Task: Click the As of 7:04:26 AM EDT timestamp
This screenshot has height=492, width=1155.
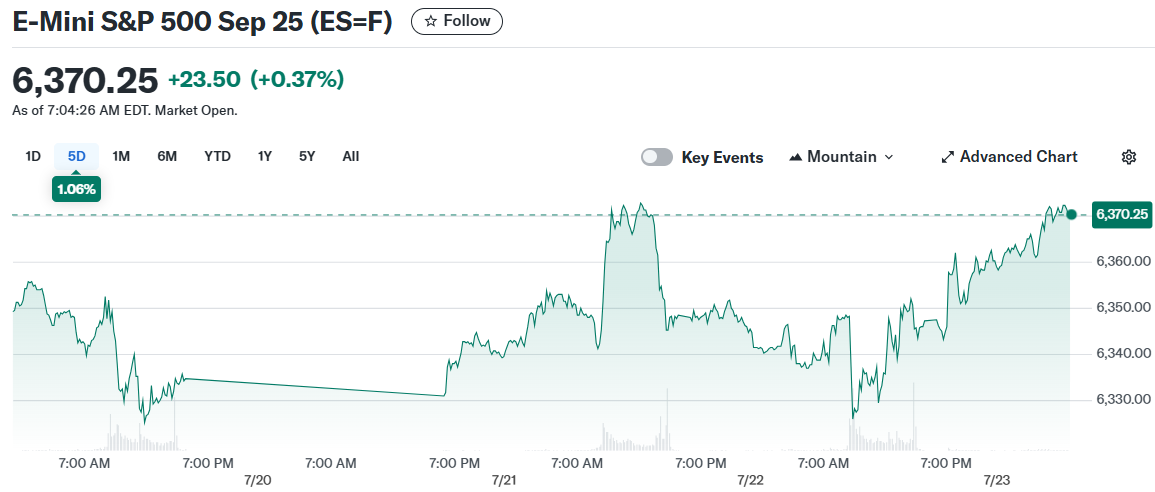Action: (125, 111)
